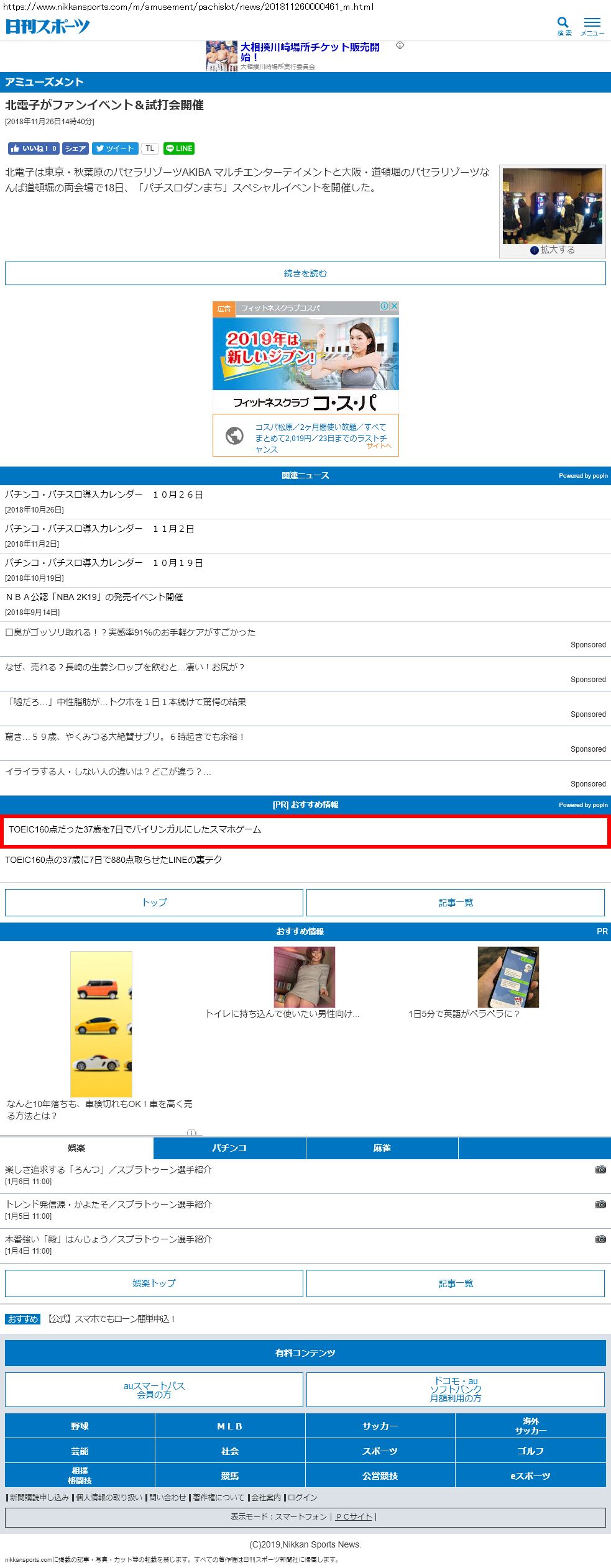Image resolution: width=611 pixels, height=1568 pixels.
Task: Open TOEIC160点 スマホゲーム PR link
Action: 305,831
